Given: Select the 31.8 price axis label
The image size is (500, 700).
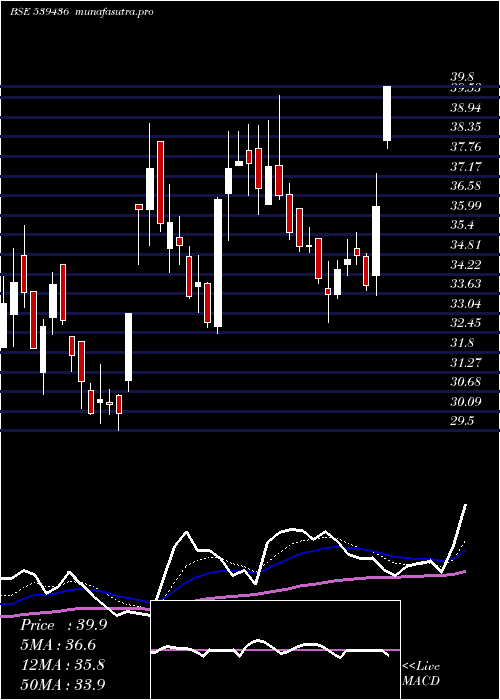Looking at the screenshot, I should click(x=462, y=343).
